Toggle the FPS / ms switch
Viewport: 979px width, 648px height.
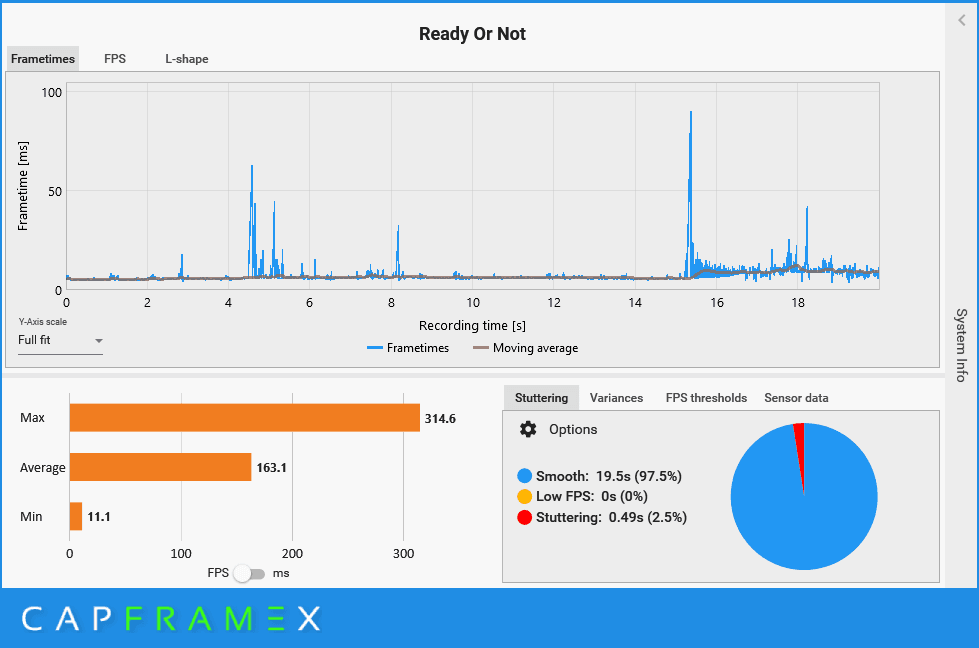click(249, 573)
